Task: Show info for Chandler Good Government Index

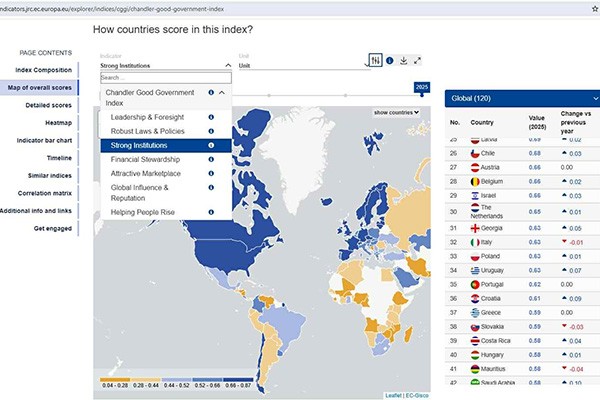Action: tap(211, 92)
